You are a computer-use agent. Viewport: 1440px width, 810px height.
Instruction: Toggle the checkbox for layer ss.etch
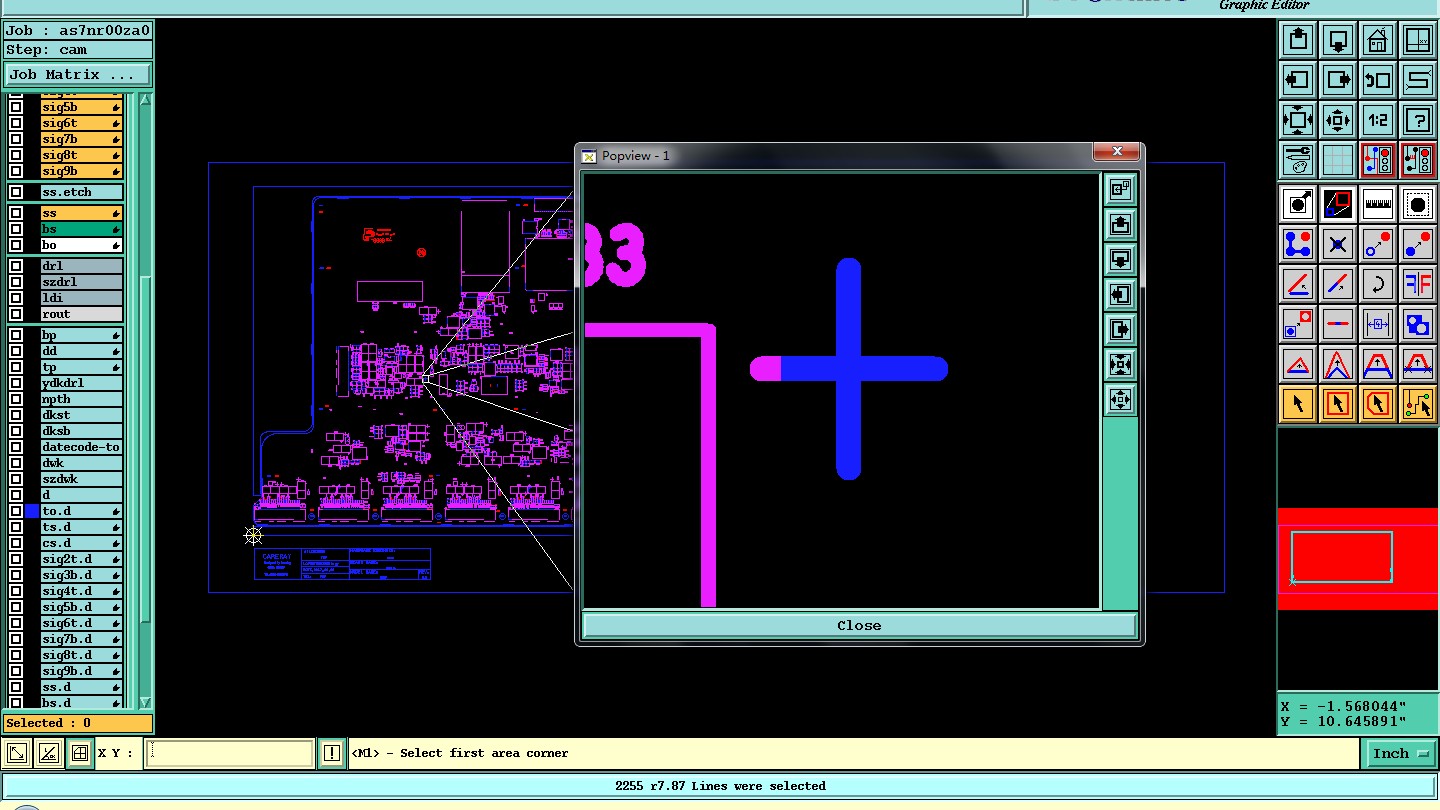16,192
